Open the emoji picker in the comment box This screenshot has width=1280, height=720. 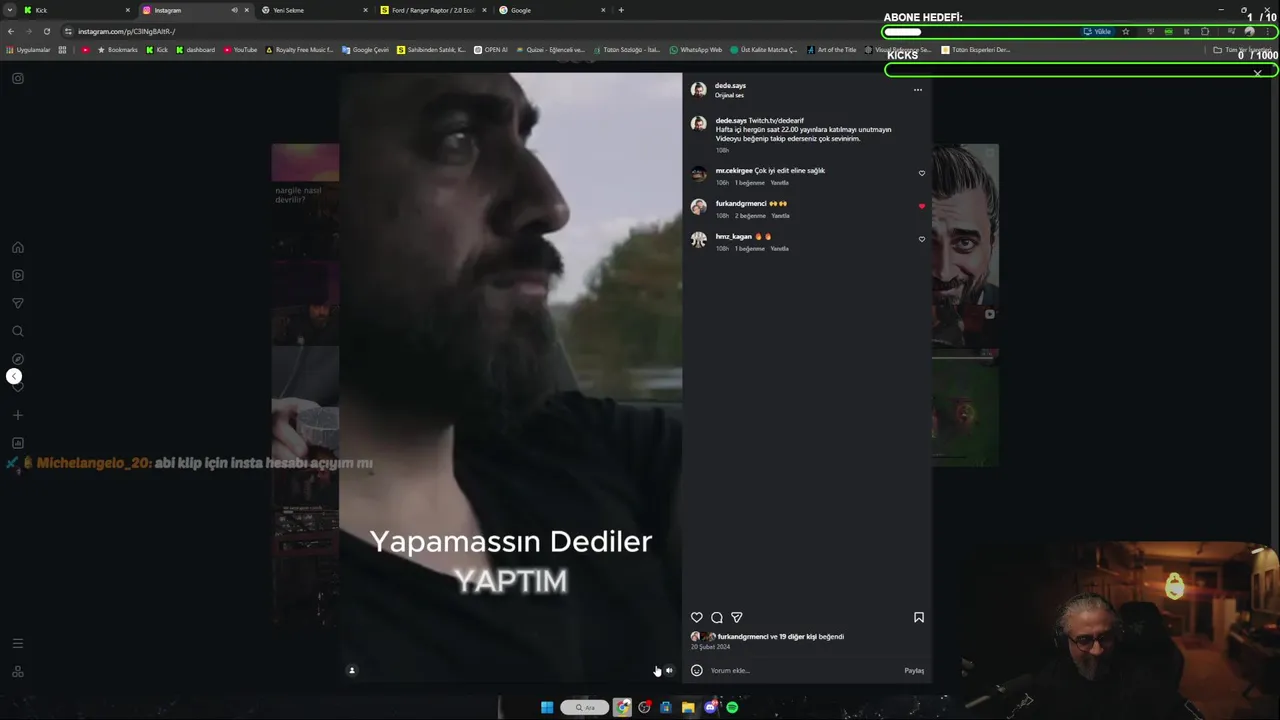697,670
